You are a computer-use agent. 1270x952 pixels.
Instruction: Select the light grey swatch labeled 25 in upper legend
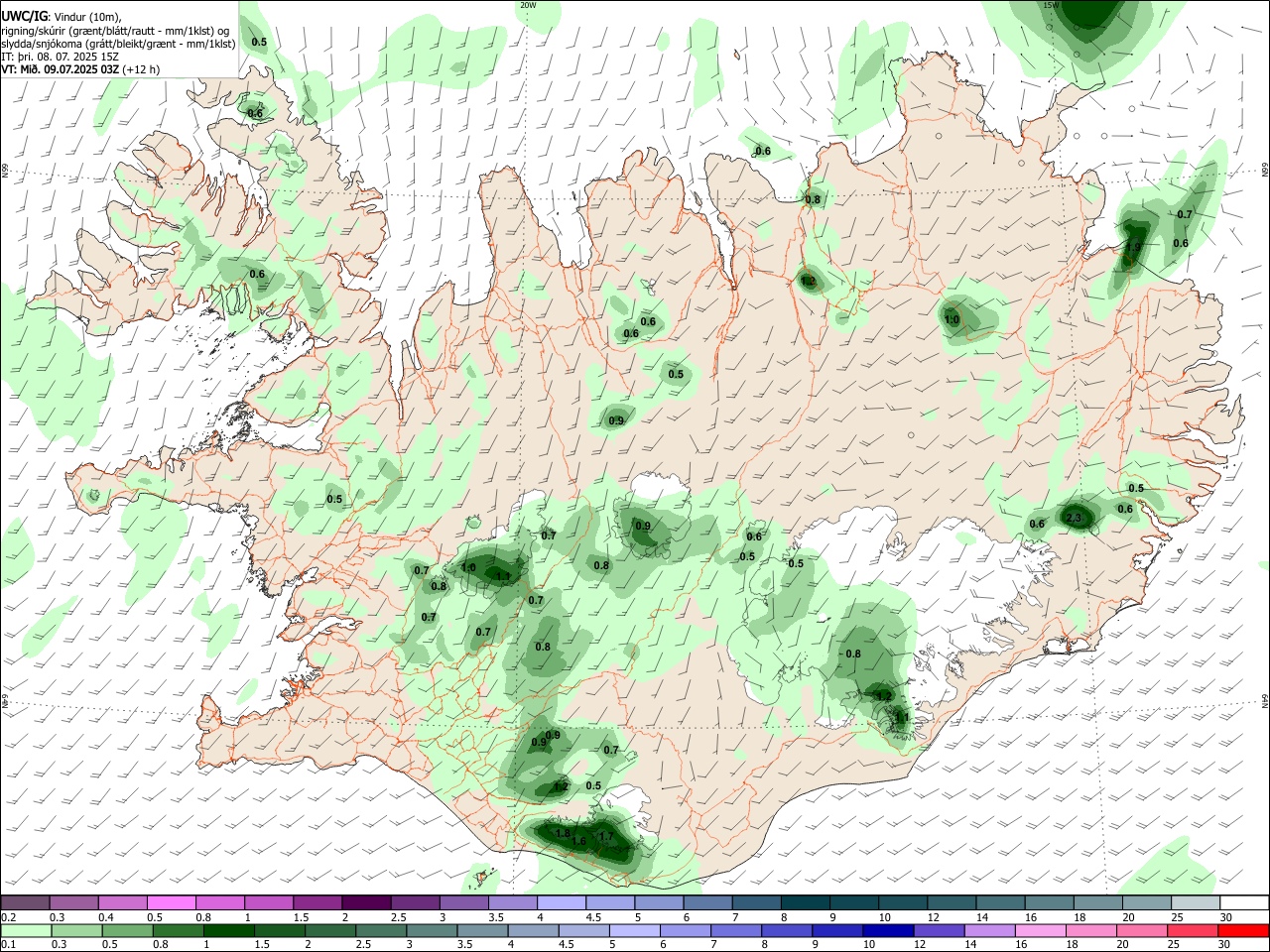1196,902
